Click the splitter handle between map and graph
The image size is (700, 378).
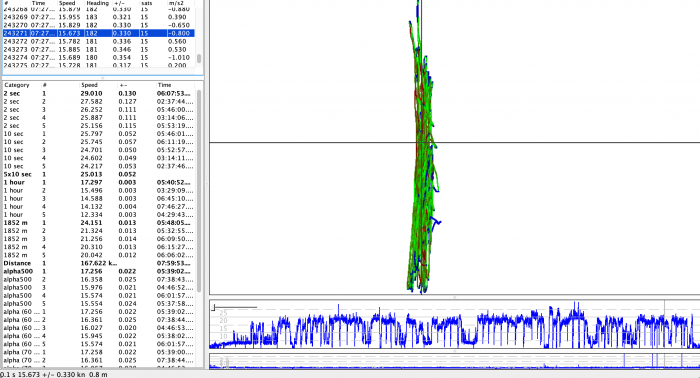pos(454,297)
